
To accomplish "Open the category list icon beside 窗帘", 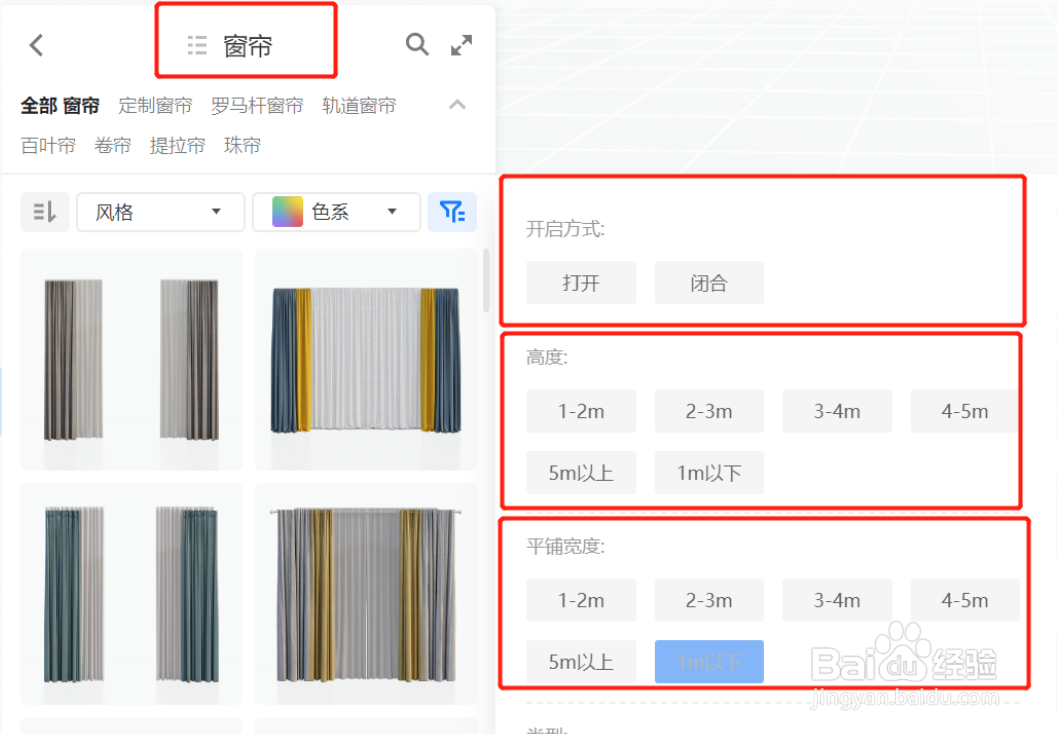I will coord(197,45).
